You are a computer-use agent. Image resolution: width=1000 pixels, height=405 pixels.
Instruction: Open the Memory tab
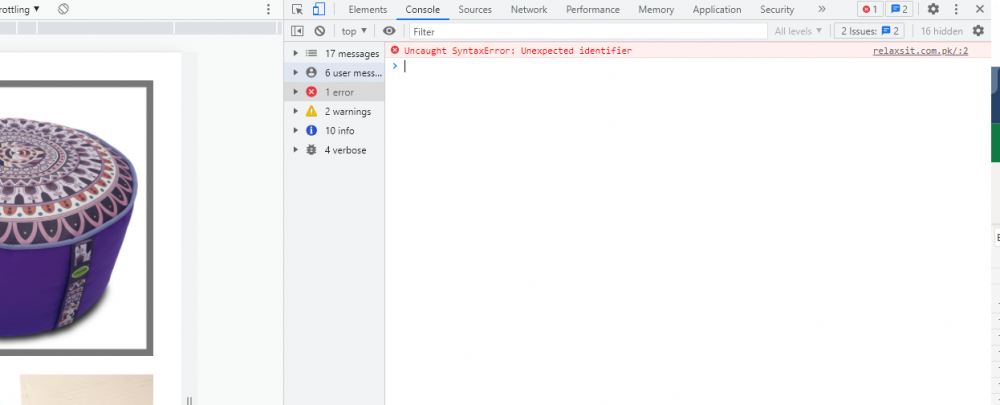(656, 10)
